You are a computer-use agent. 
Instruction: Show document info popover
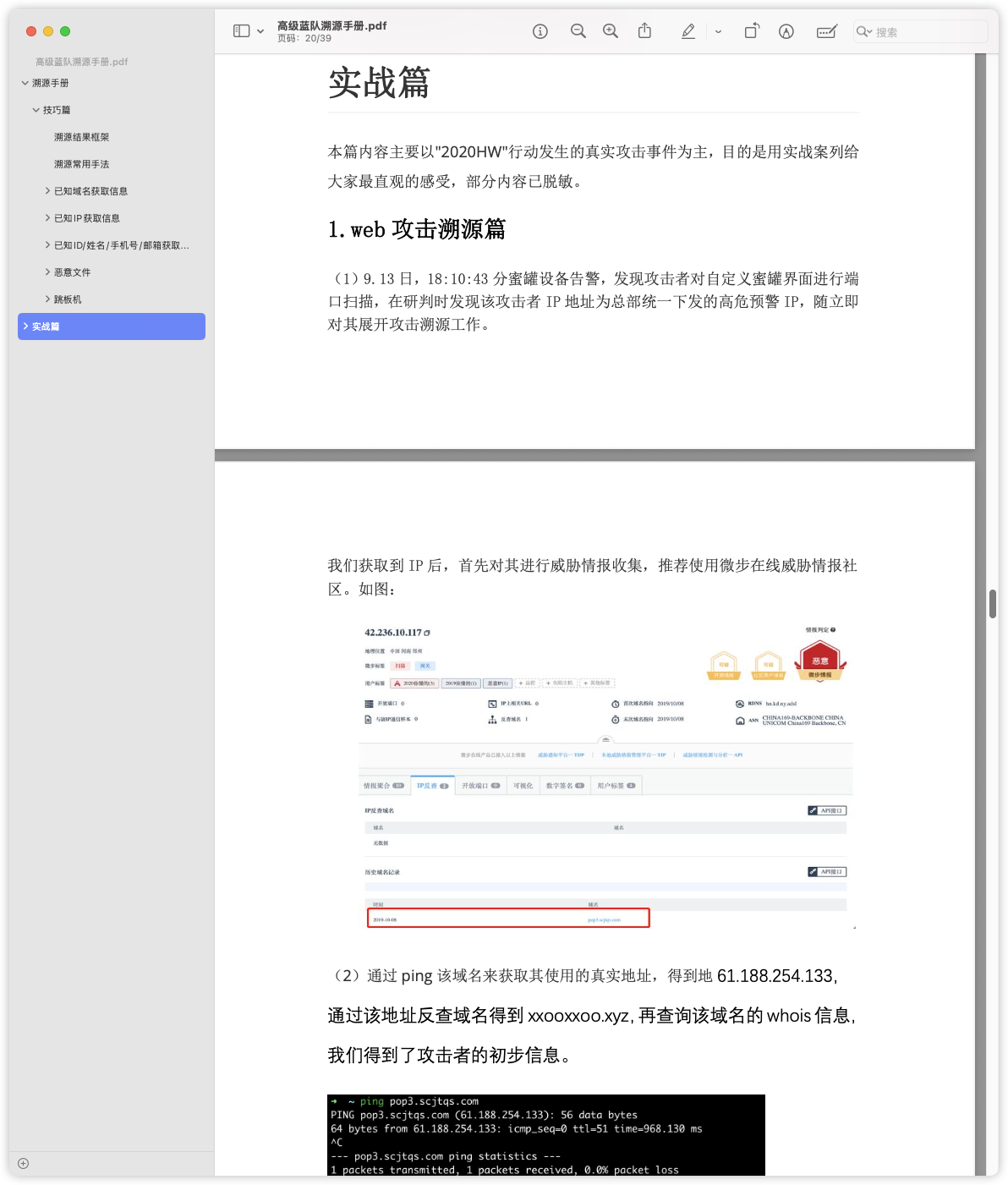(540, 30)
